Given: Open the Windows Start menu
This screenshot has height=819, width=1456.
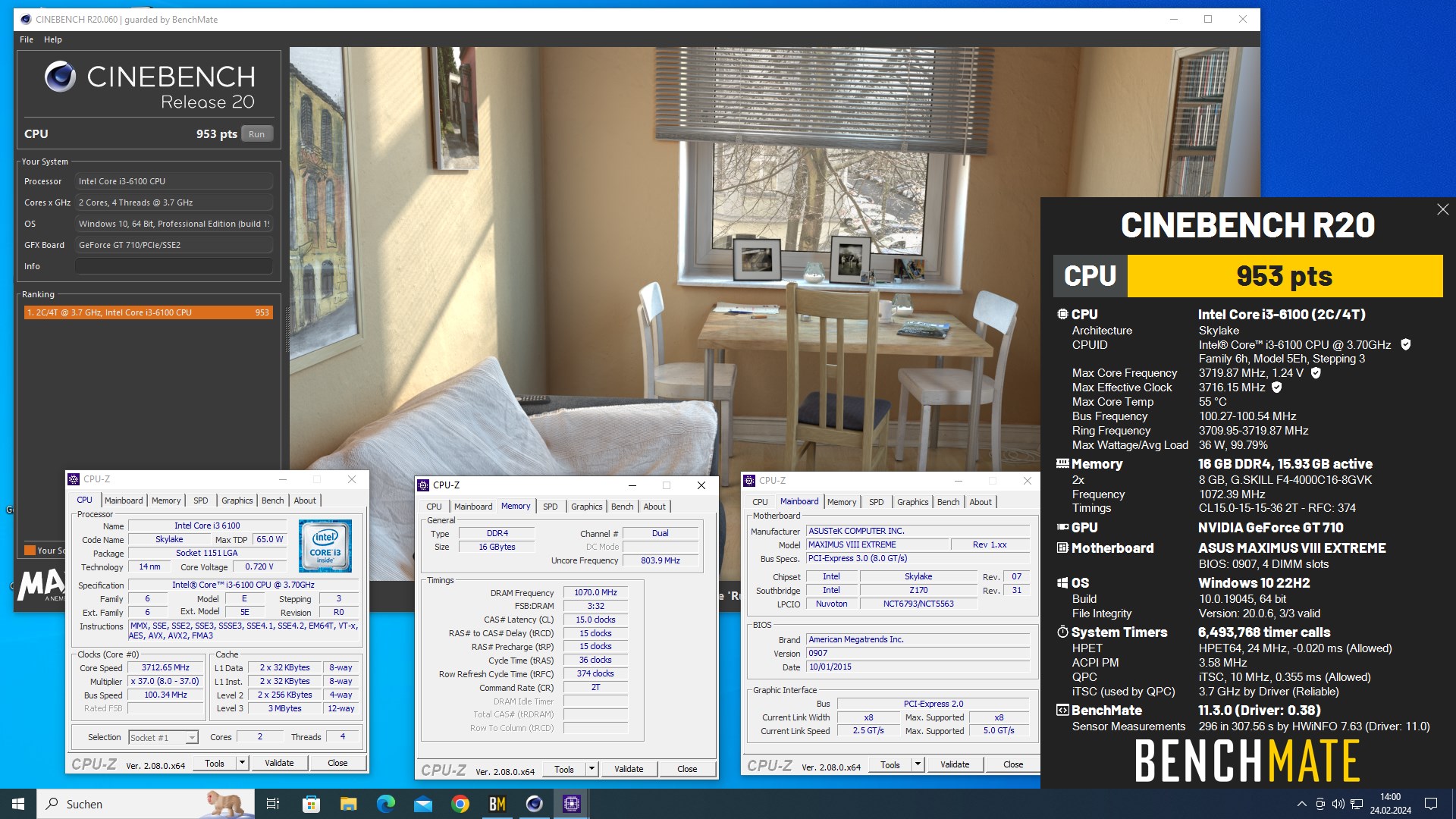Looking at the screenshot, I should [x=18, y=804].
